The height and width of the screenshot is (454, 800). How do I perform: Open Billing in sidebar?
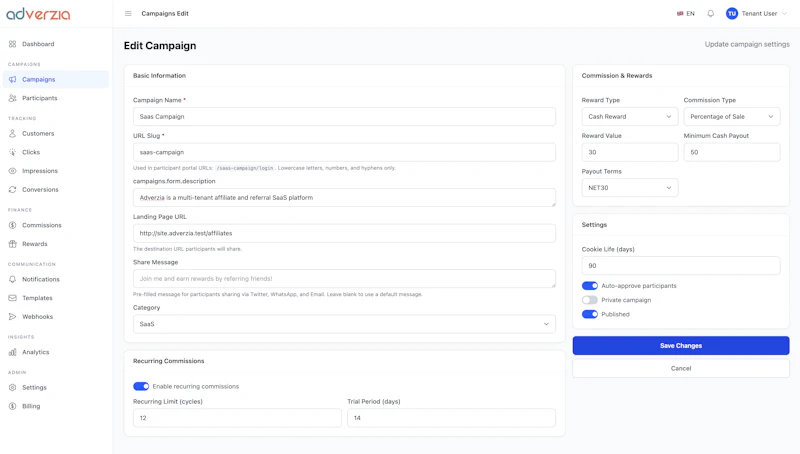[31, 406]
